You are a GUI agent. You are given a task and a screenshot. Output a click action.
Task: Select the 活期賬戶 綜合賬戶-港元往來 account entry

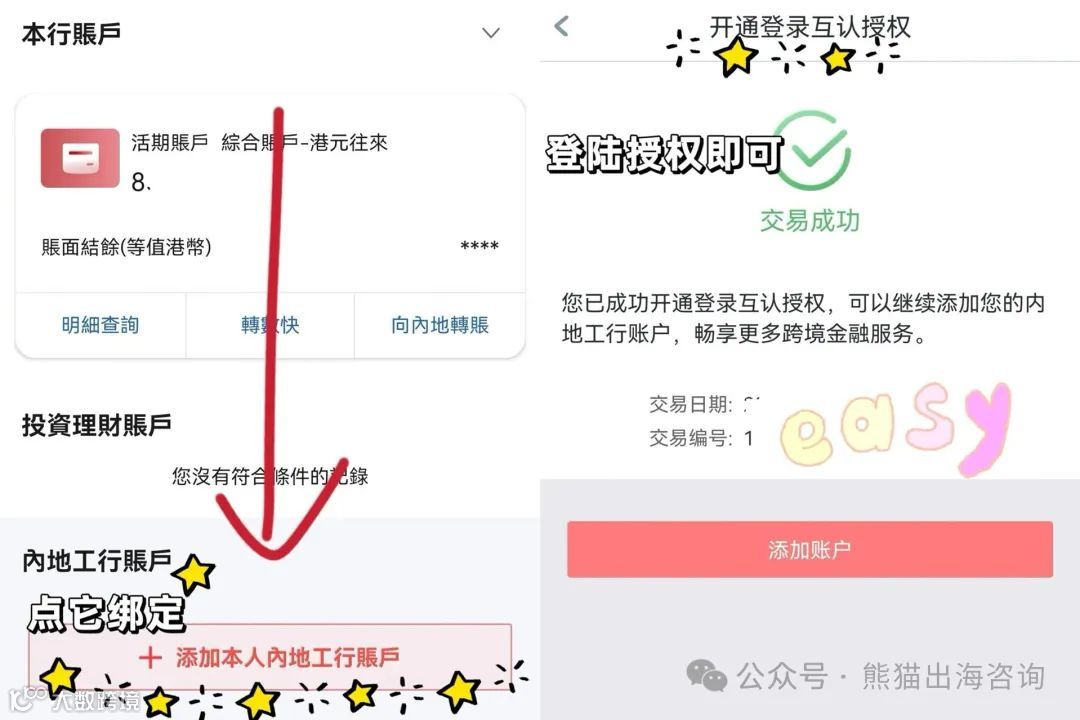[260, 143]
